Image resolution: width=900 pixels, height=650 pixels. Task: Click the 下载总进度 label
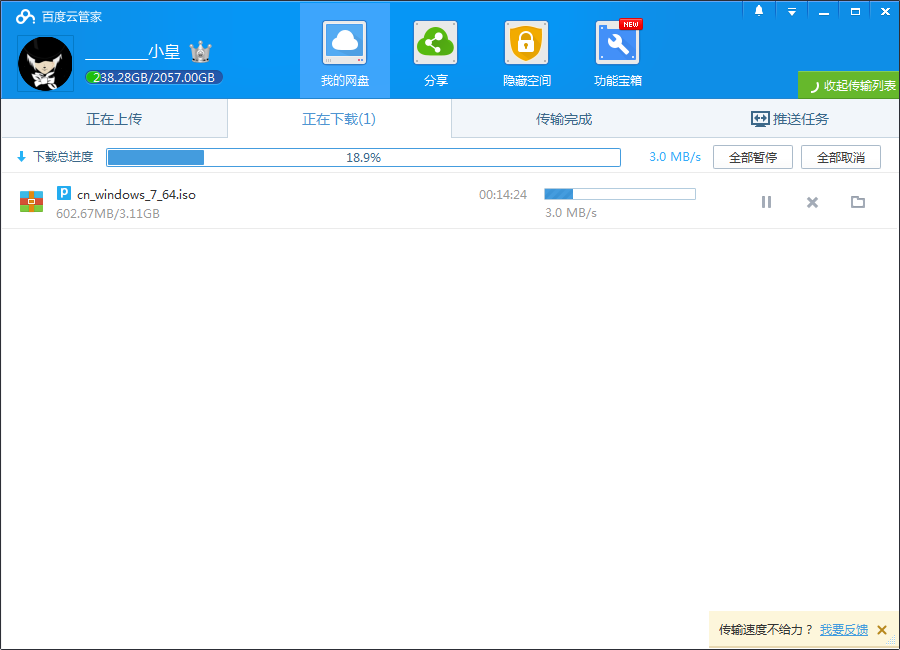coord(63,157)
